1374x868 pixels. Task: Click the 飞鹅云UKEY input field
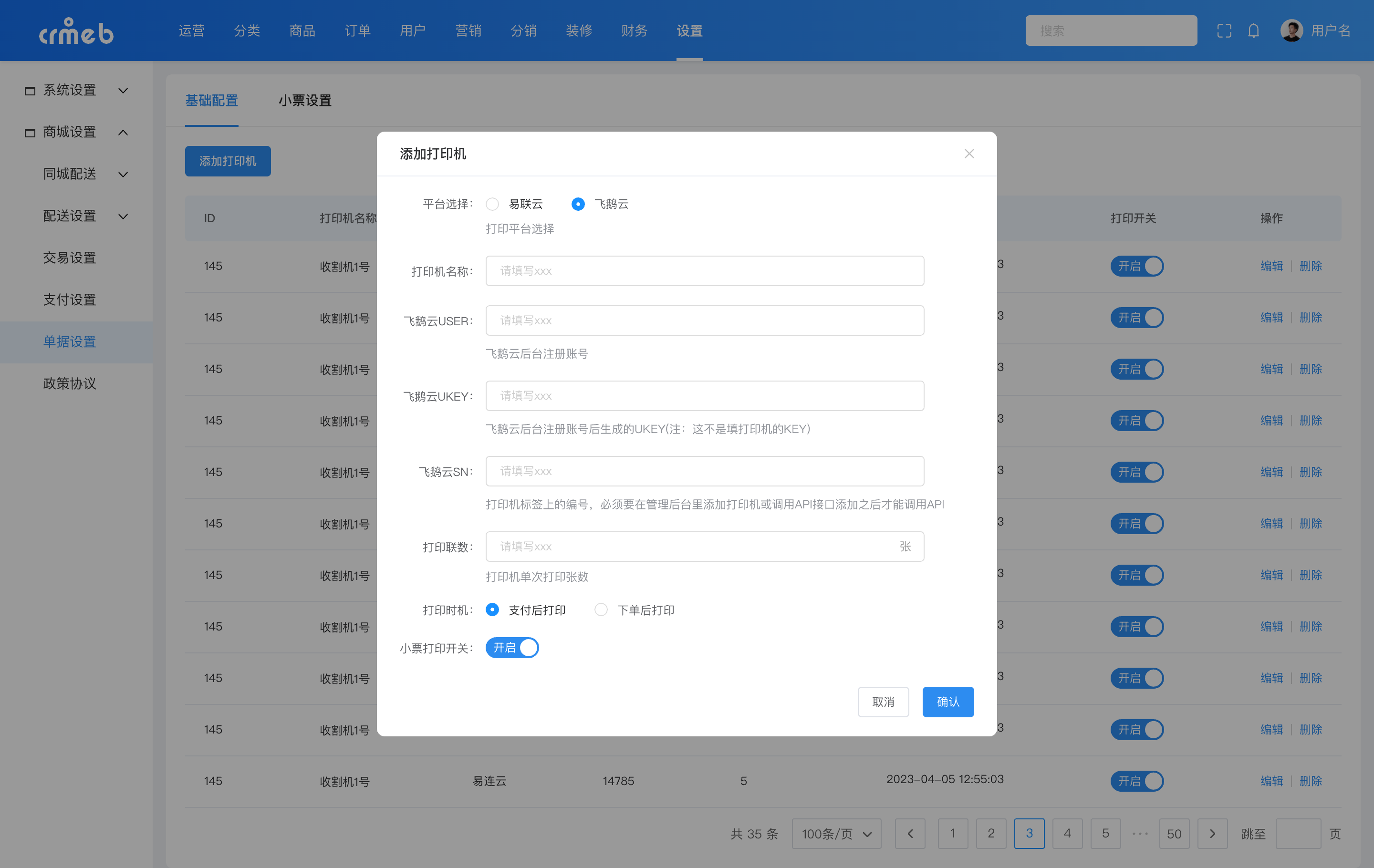[704, 396]
